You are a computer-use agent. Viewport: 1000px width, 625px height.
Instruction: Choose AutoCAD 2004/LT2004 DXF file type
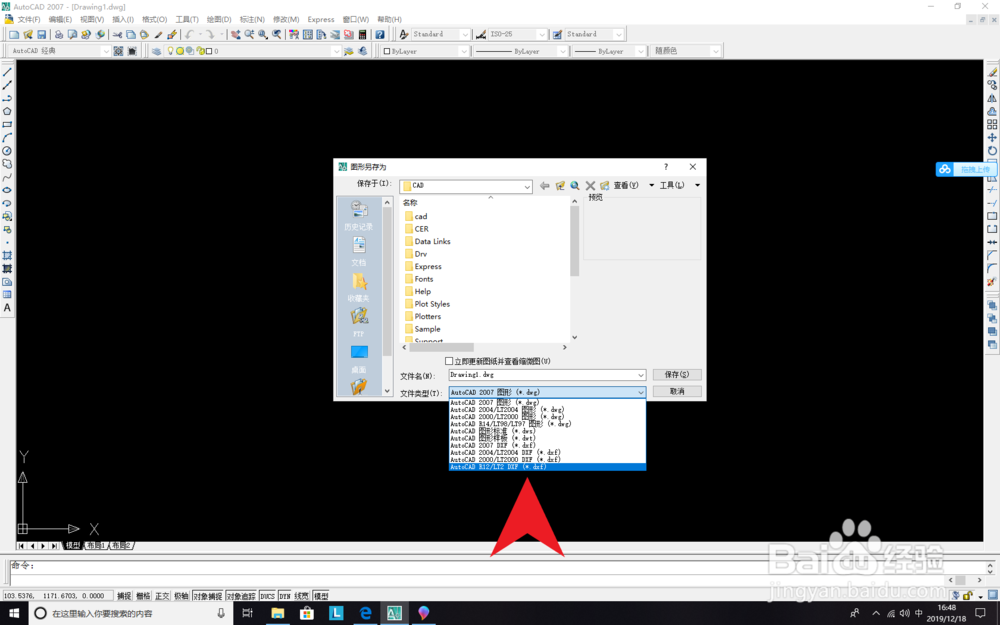pos(547,452)
